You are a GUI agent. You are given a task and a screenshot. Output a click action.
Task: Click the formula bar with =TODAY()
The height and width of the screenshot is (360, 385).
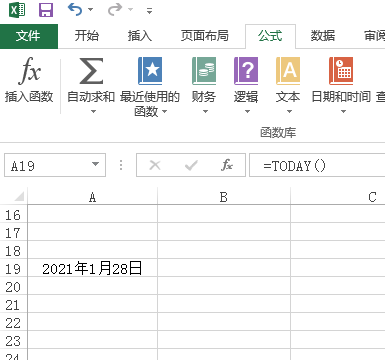[x=317, y=165]
